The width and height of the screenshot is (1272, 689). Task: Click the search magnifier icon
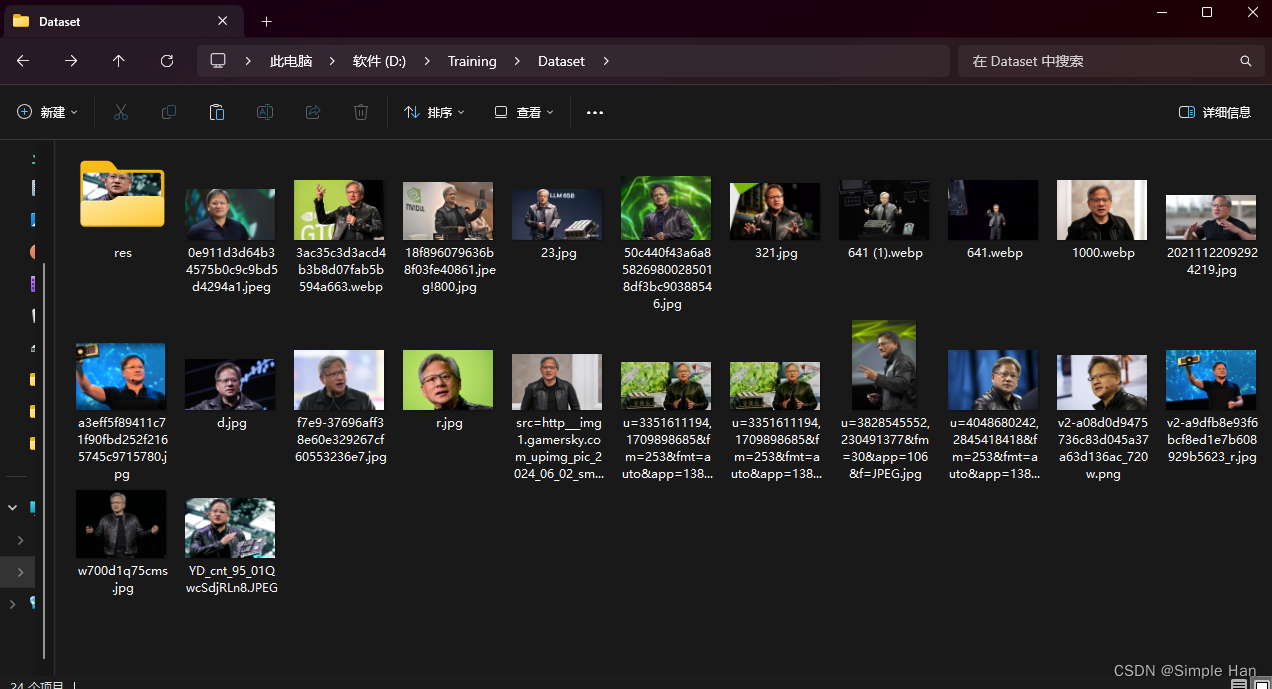[1246, 61]
